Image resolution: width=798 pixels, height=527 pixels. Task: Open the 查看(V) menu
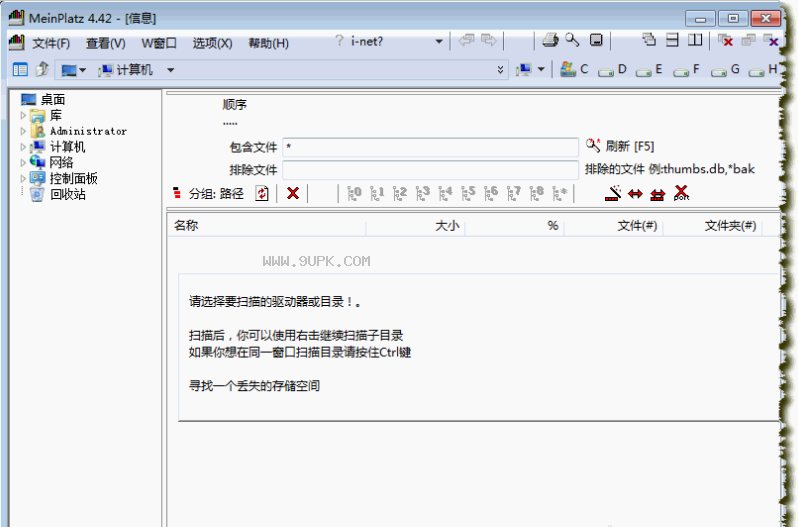click(x=105, y=43)
